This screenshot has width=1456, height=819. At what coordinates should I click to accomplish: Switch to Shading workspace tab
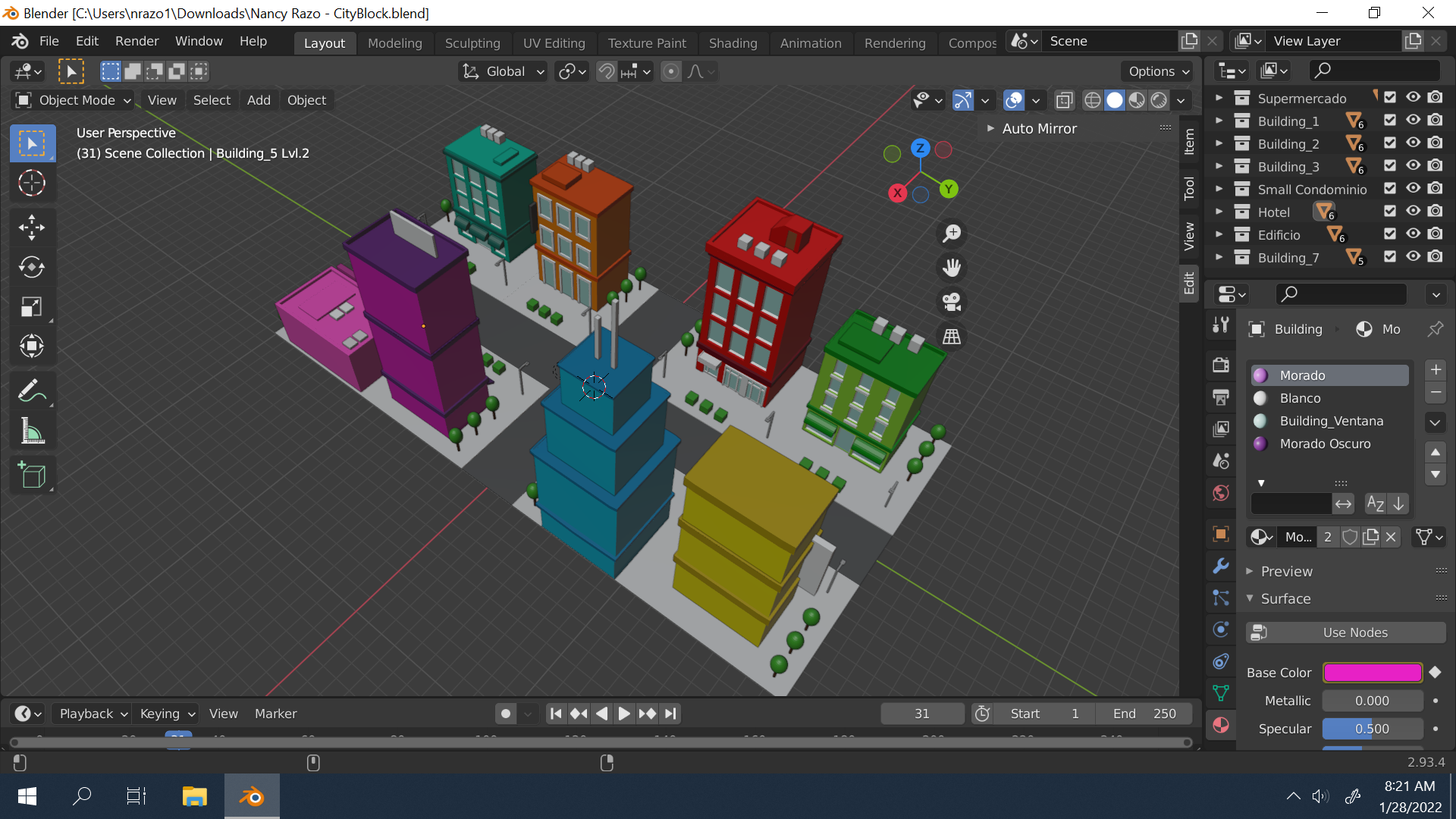[733, 43]
